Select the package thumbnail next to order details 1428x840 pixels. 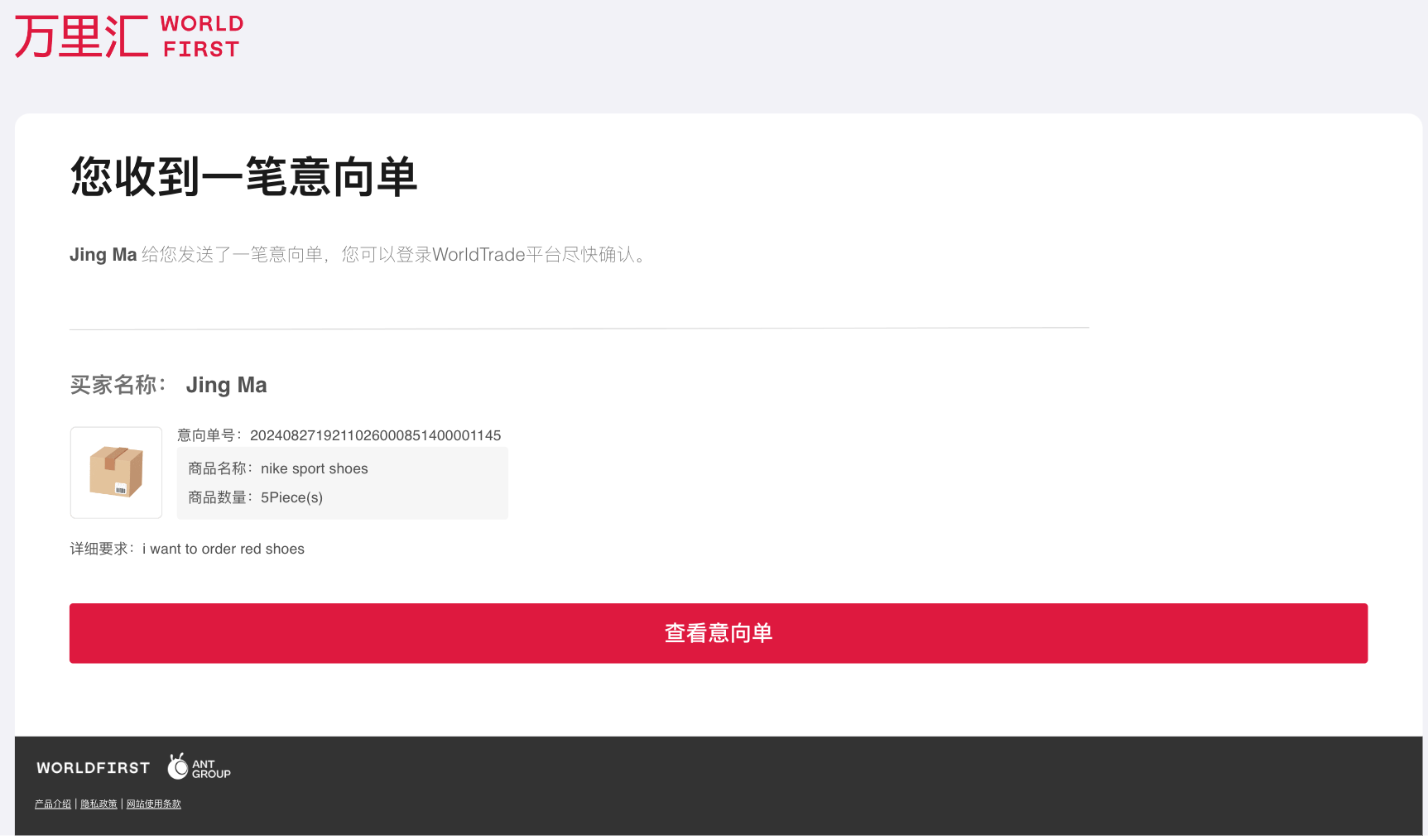coord(116,473)
